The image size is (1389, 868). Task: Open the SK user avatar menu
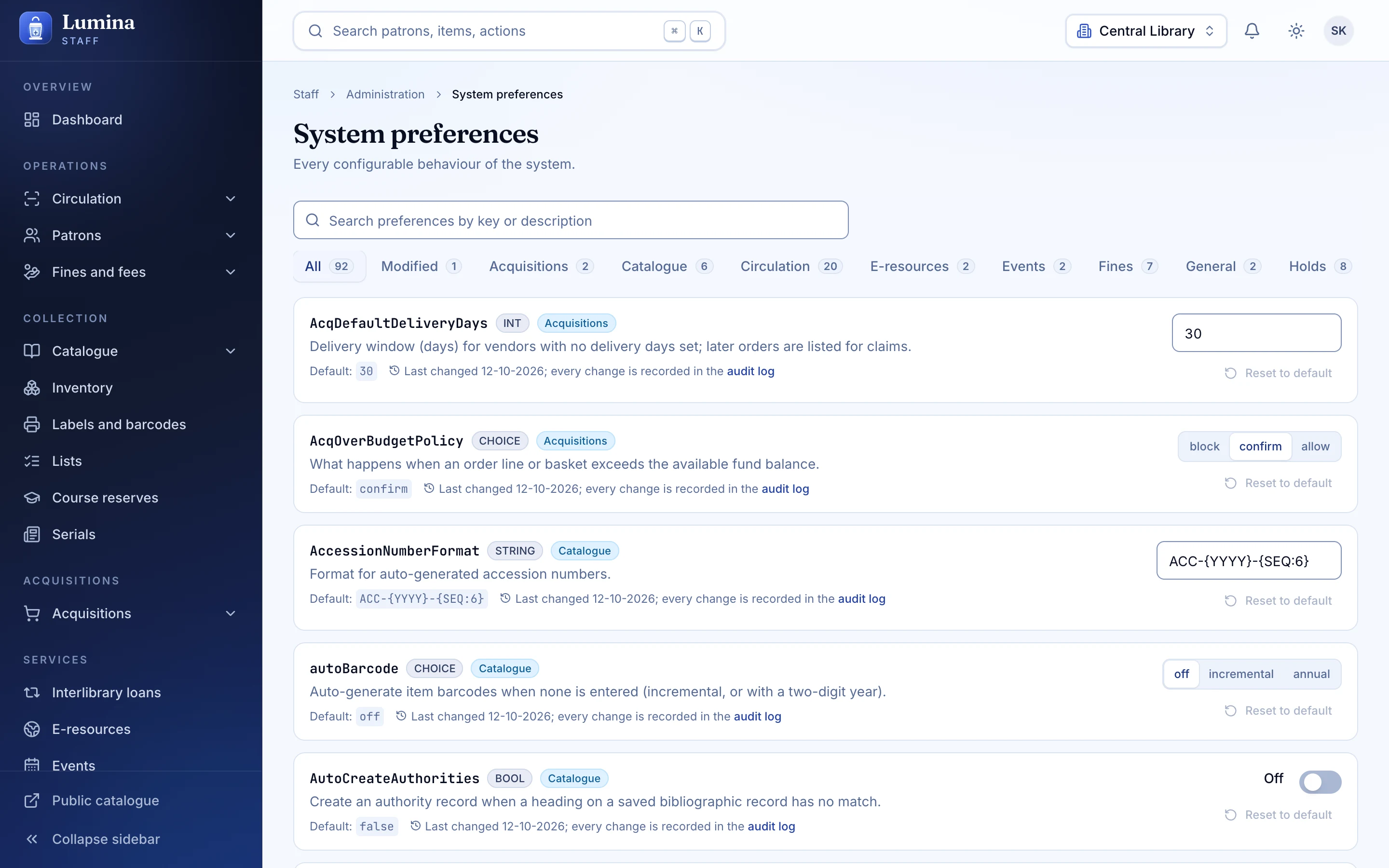click(1338, 31)
